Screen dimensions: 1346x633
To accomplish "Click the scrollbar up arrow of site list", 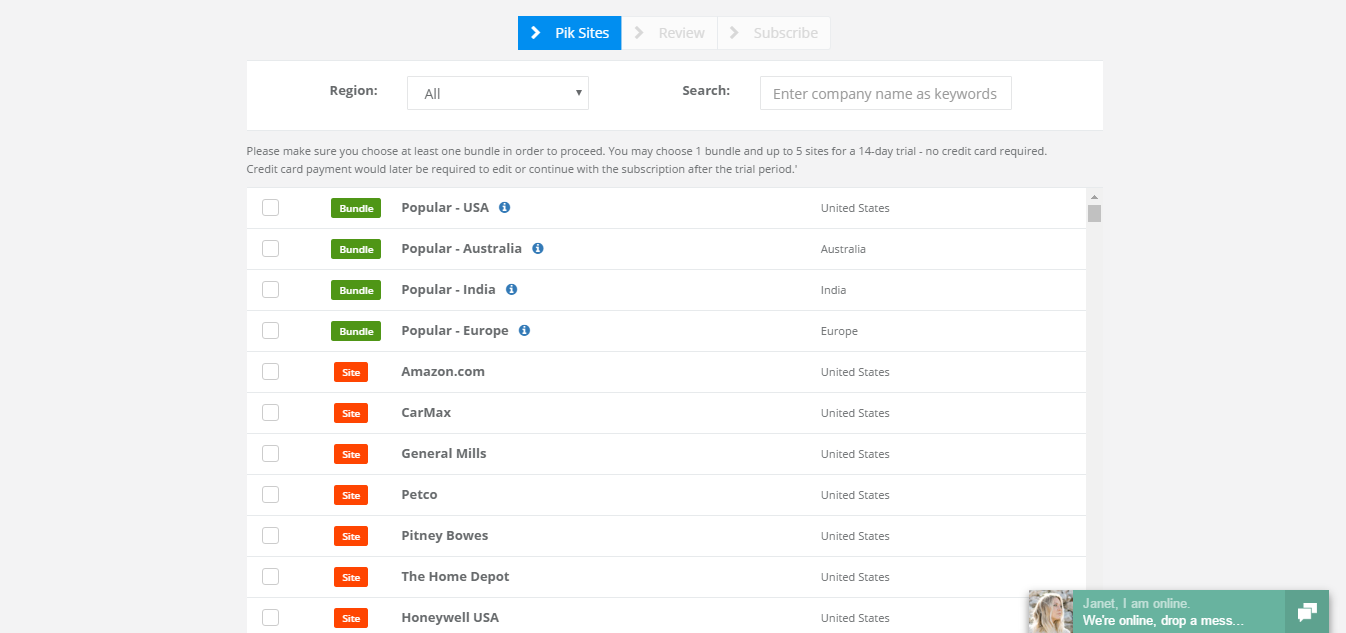I will tap(1094, 197).
